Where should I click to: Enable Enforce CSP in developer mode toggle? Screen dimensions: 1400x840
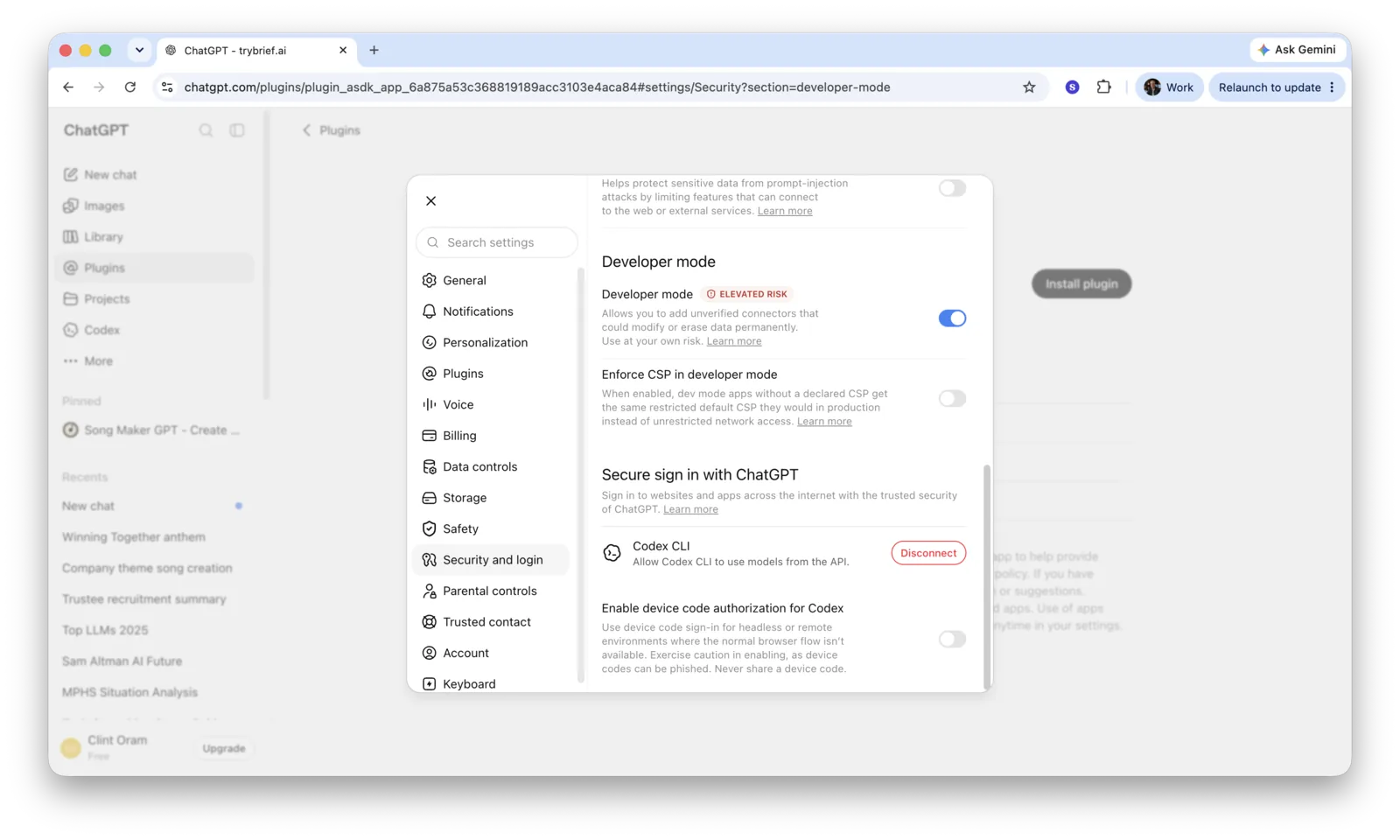pos(952,399)
